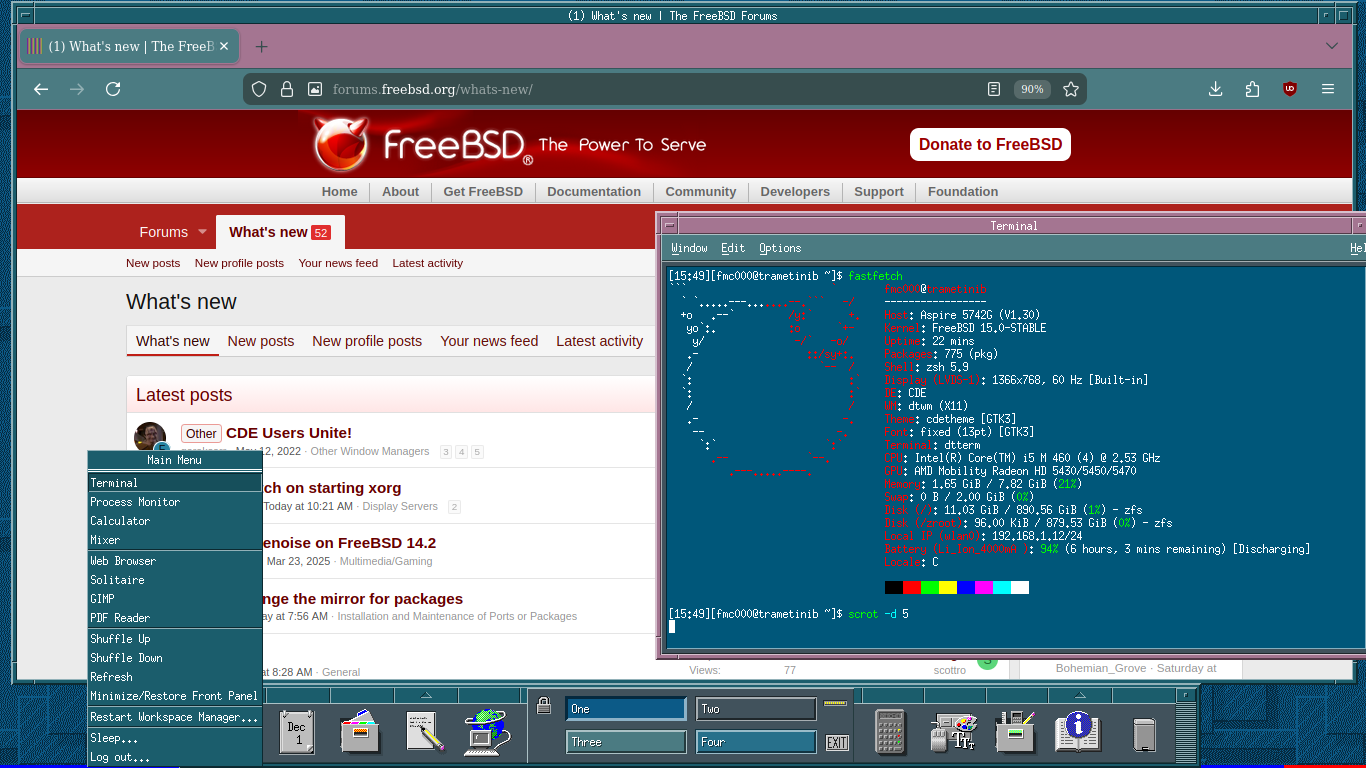Open the CDE Users Unite! thread

(x=289, y=432)
